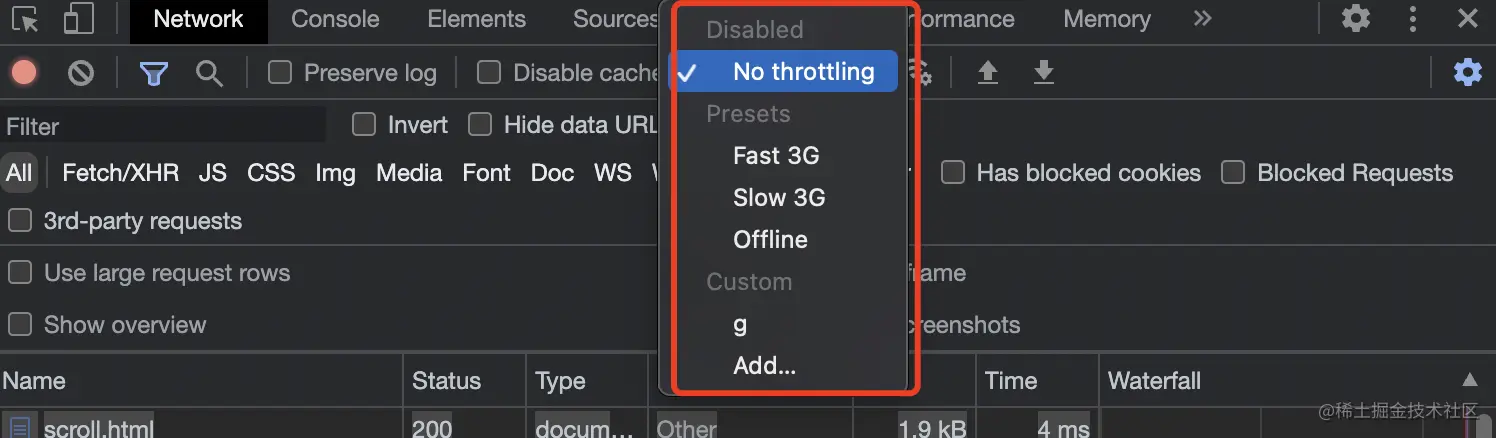Click the export HAR download icon
The height and width of the screenshot is (438, 1496).
[1044, 72]
